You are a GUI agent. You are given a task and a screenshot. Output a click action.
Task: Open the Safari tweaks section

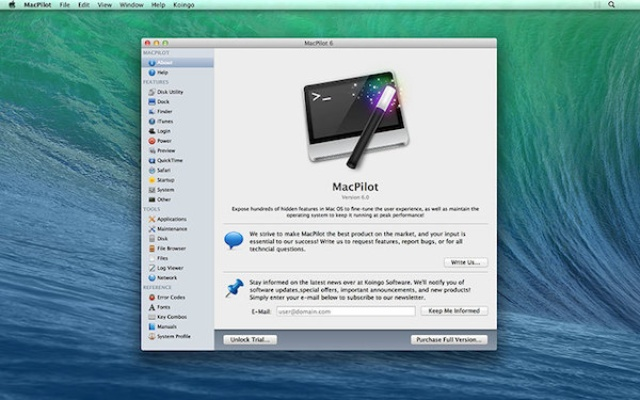point(164,170)
